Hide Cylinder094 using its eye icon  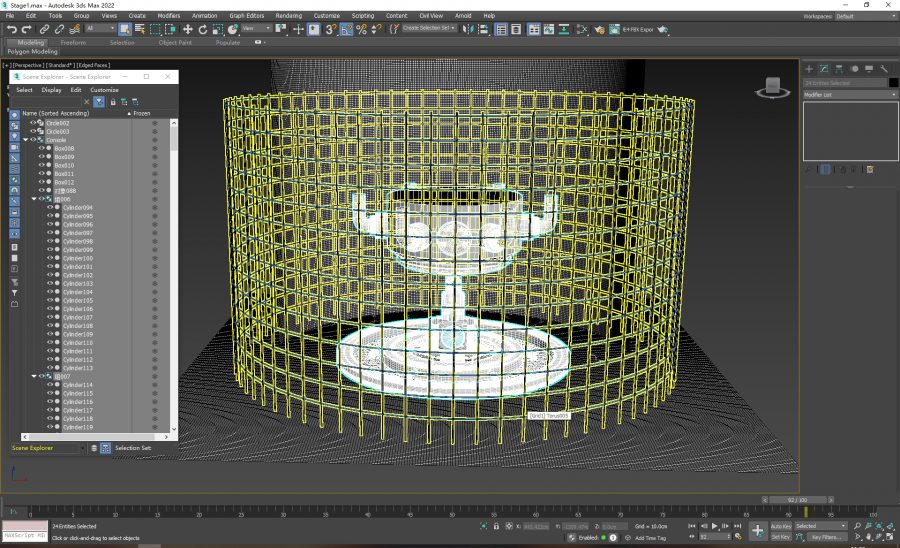[x=50, y=208]
